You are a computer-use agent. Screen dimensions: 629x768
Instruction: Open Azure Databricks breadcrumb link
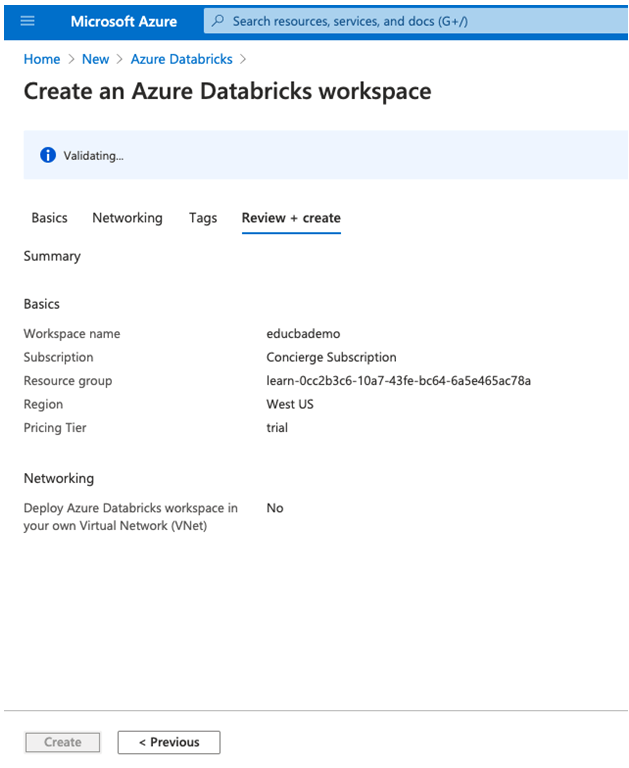tap(181, 59)
